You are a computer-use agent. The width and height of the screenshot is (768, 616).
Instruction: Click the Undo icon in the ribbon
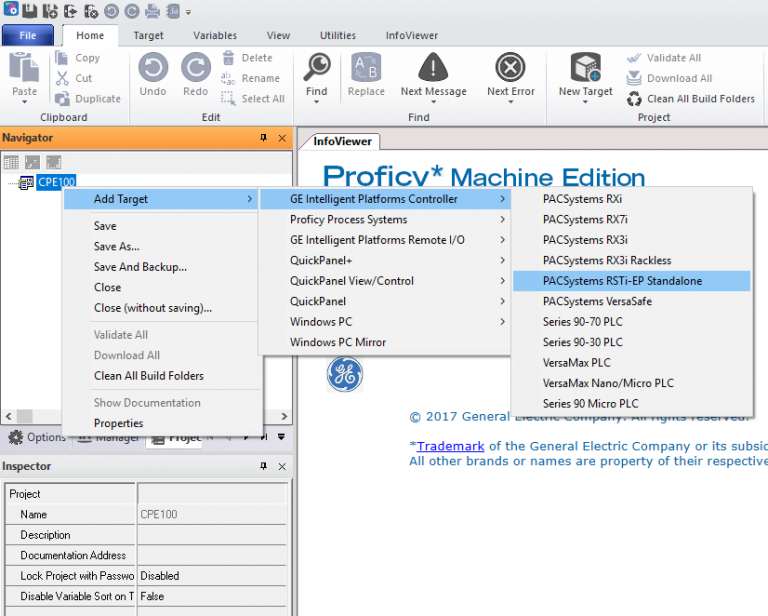point(153,69)
